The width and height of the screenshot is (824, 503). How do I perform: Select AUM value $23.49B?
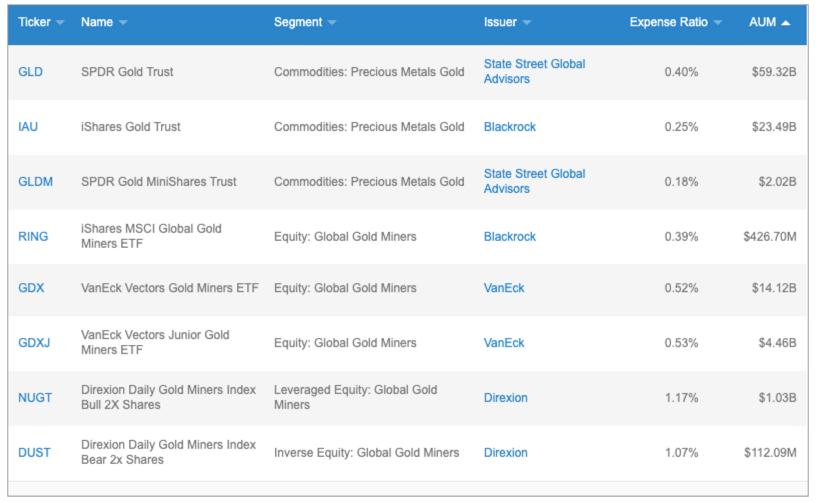(x=774, y=127)
